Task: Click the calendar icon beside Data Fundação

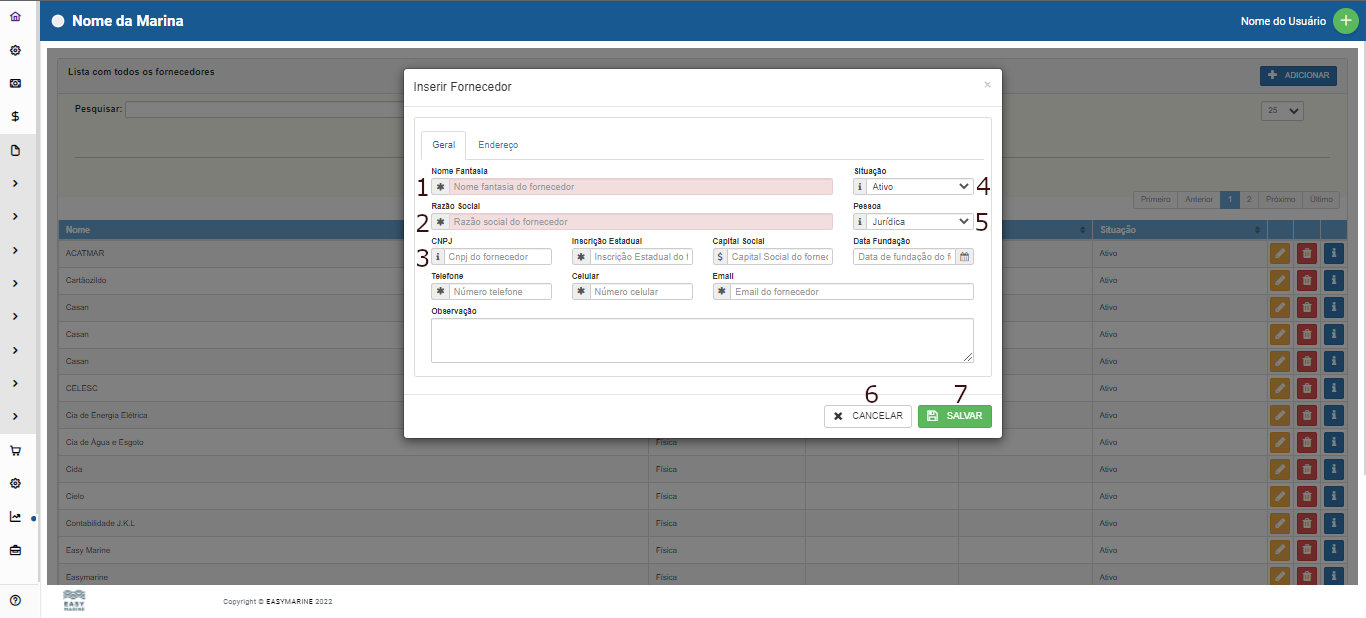Action: (964, 257)
